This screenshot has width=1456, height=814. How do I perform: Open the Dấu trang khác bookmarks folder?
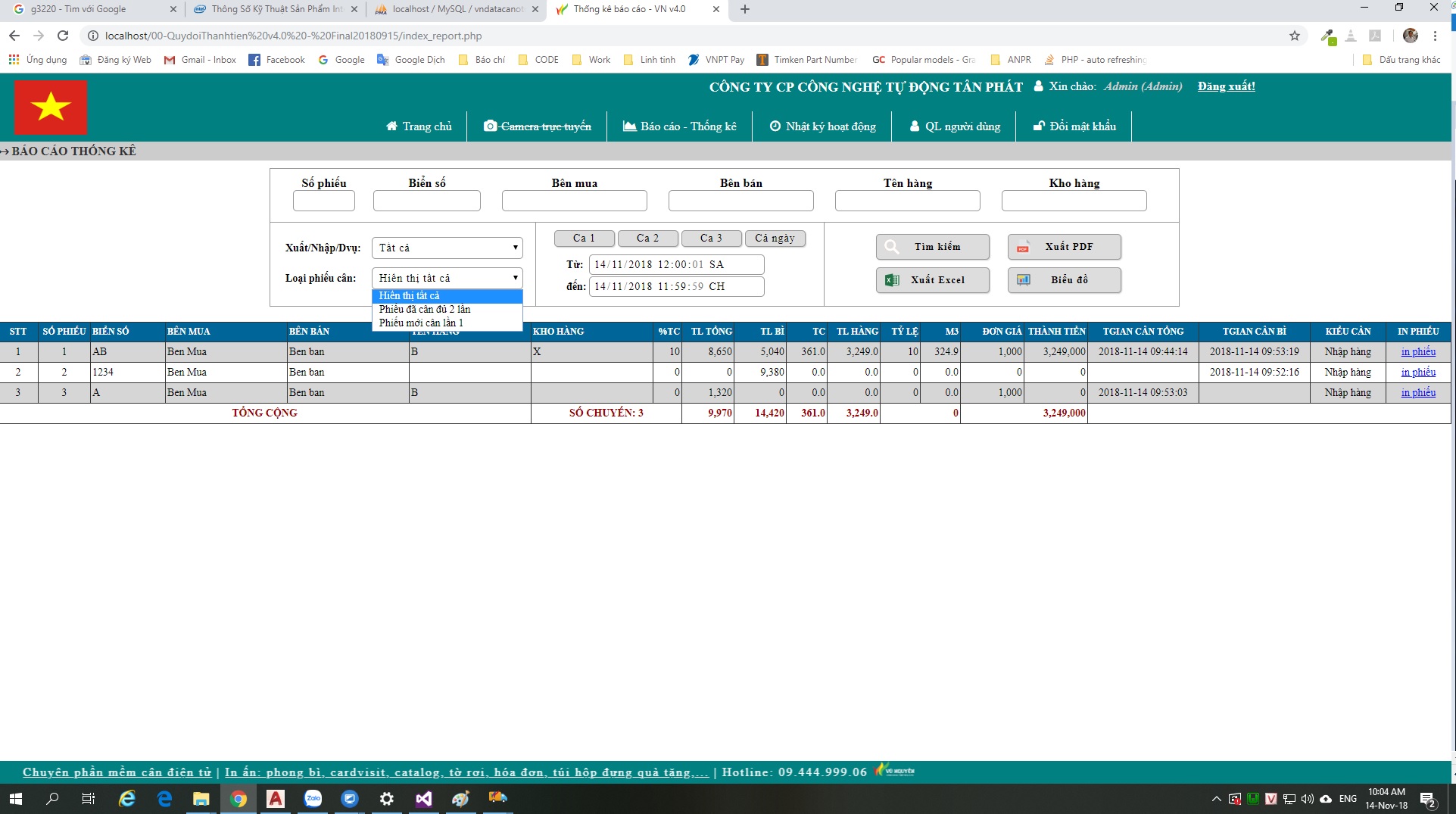(1401, 60)
